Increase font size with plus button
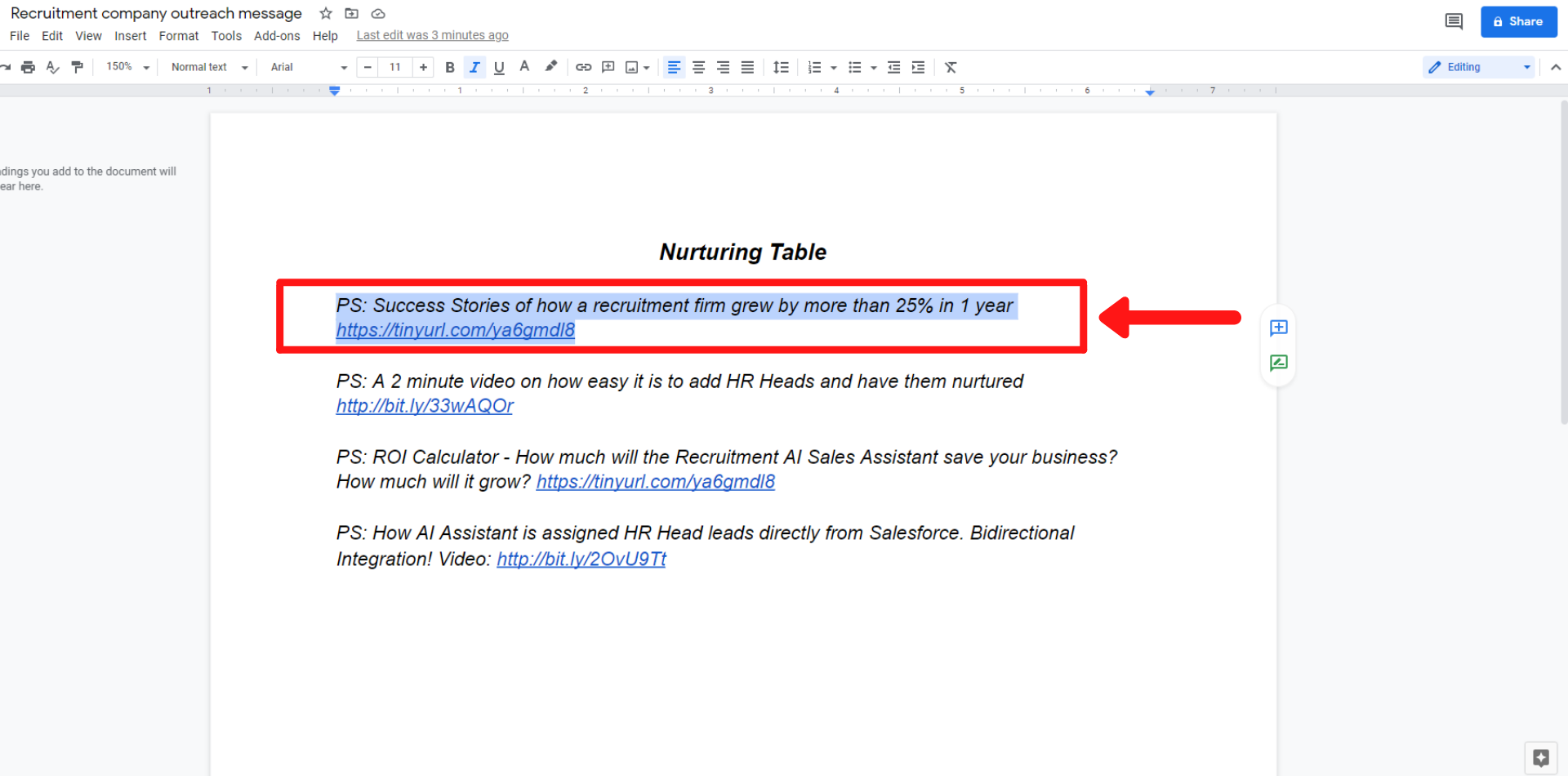 [x=423, y=67]
